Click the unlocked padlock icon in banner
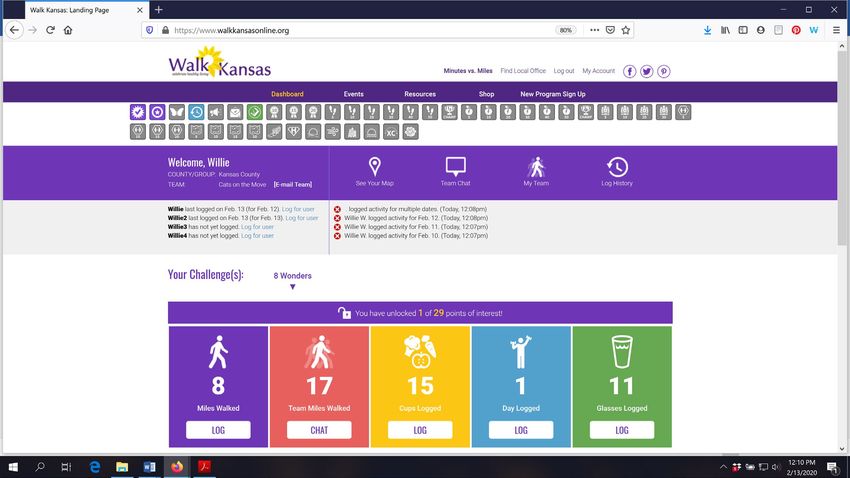 coord(344,313)
